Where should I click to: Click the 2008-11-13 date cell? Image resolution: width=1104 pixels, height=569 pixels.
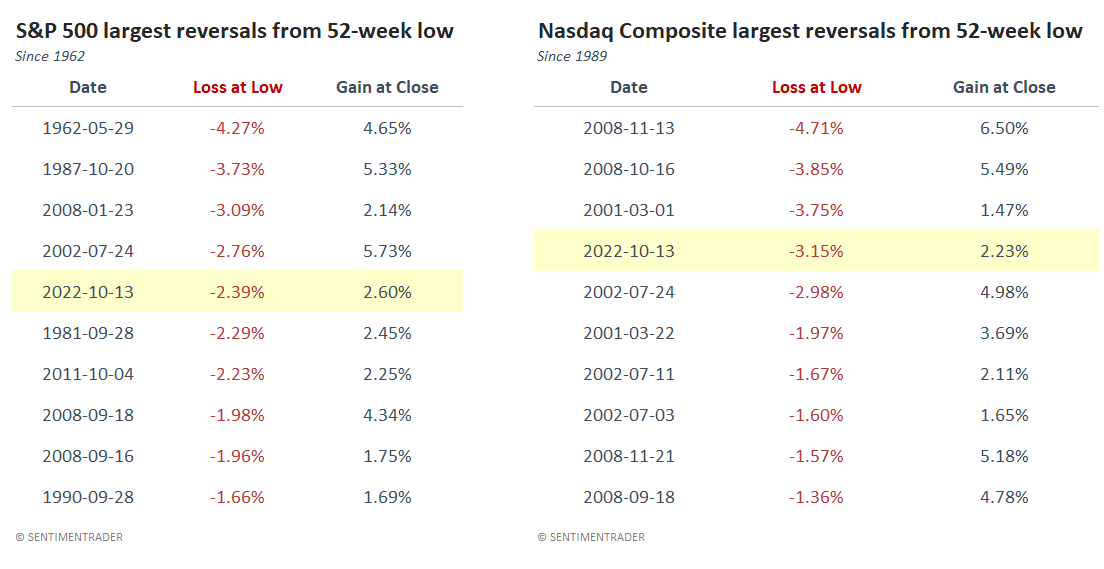629,128
